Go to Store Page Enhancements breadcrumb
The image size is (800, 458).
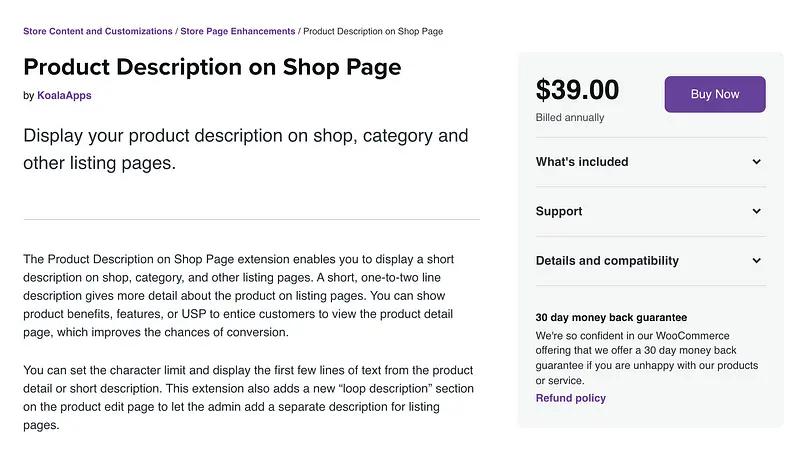click(x=238, y=31)
